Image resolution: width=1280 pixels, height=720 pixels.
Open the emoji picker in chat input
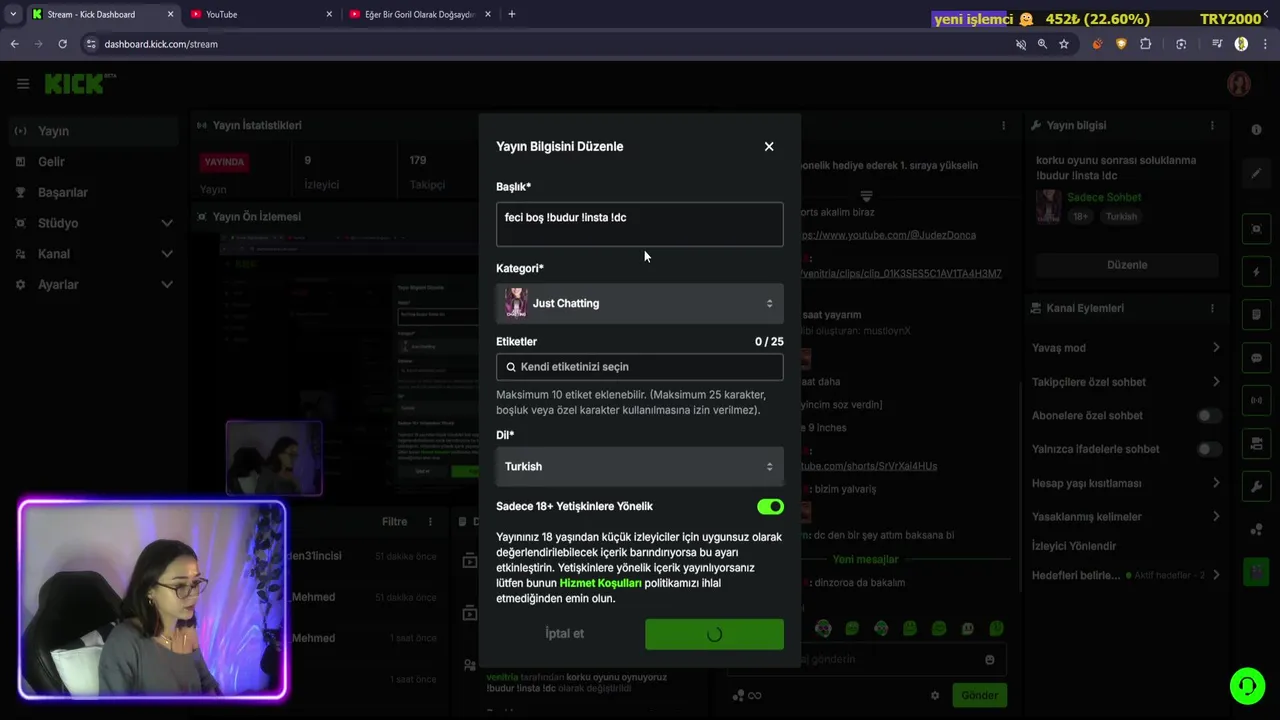point(990,660)
